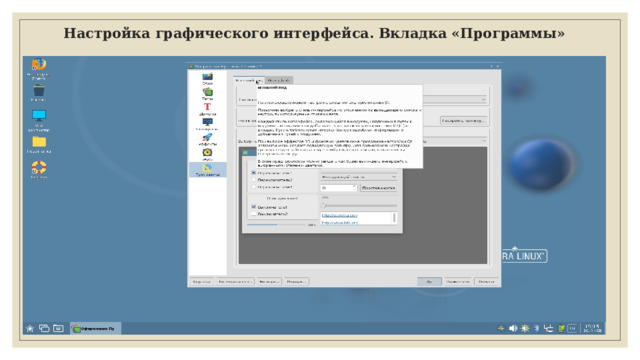640x360 pixels.
Task: Open the themes section icon in sidebar
Action: click(207, 92)
